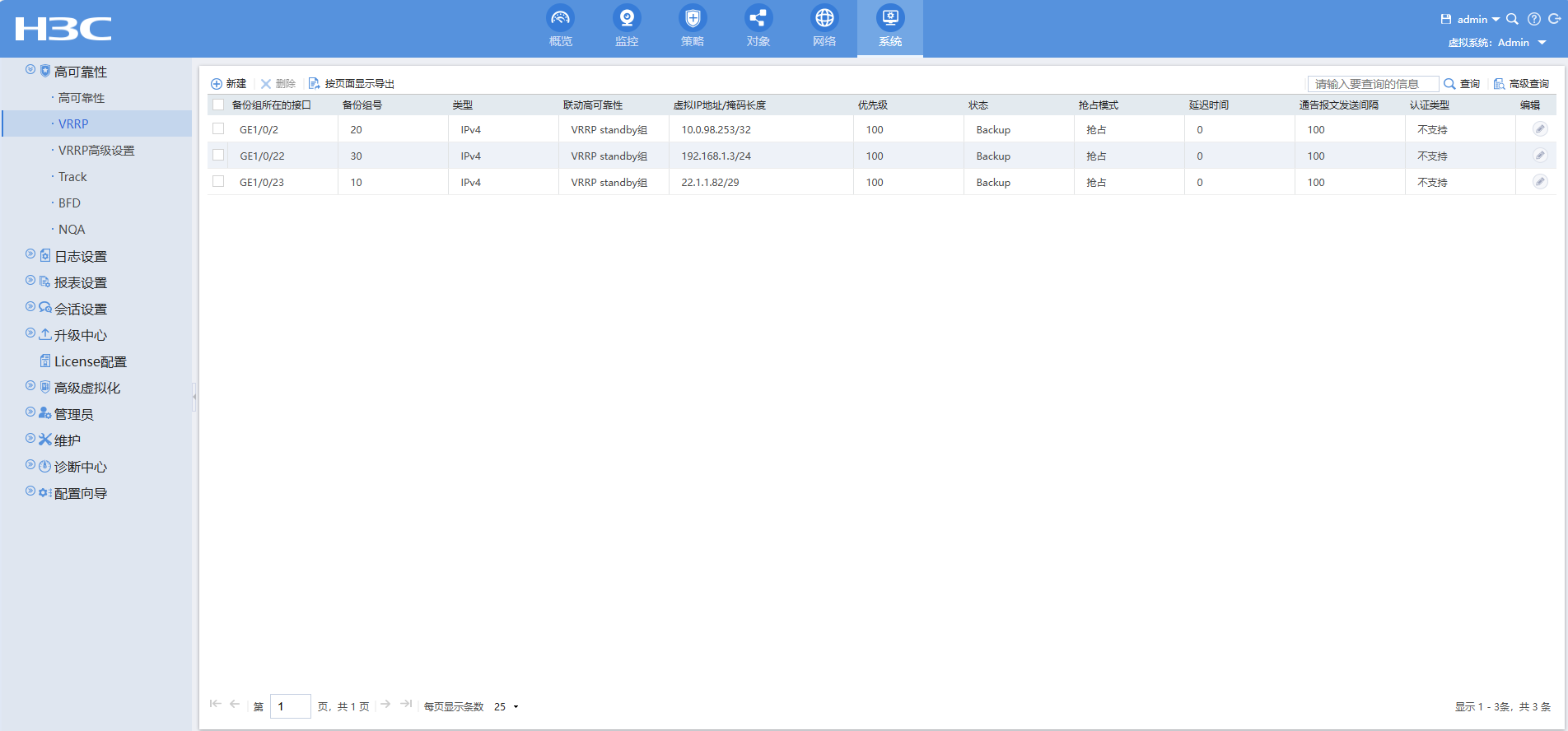Open the 策略 policy shield icon
1568x731 pixels.
click(x=693, y=18)
